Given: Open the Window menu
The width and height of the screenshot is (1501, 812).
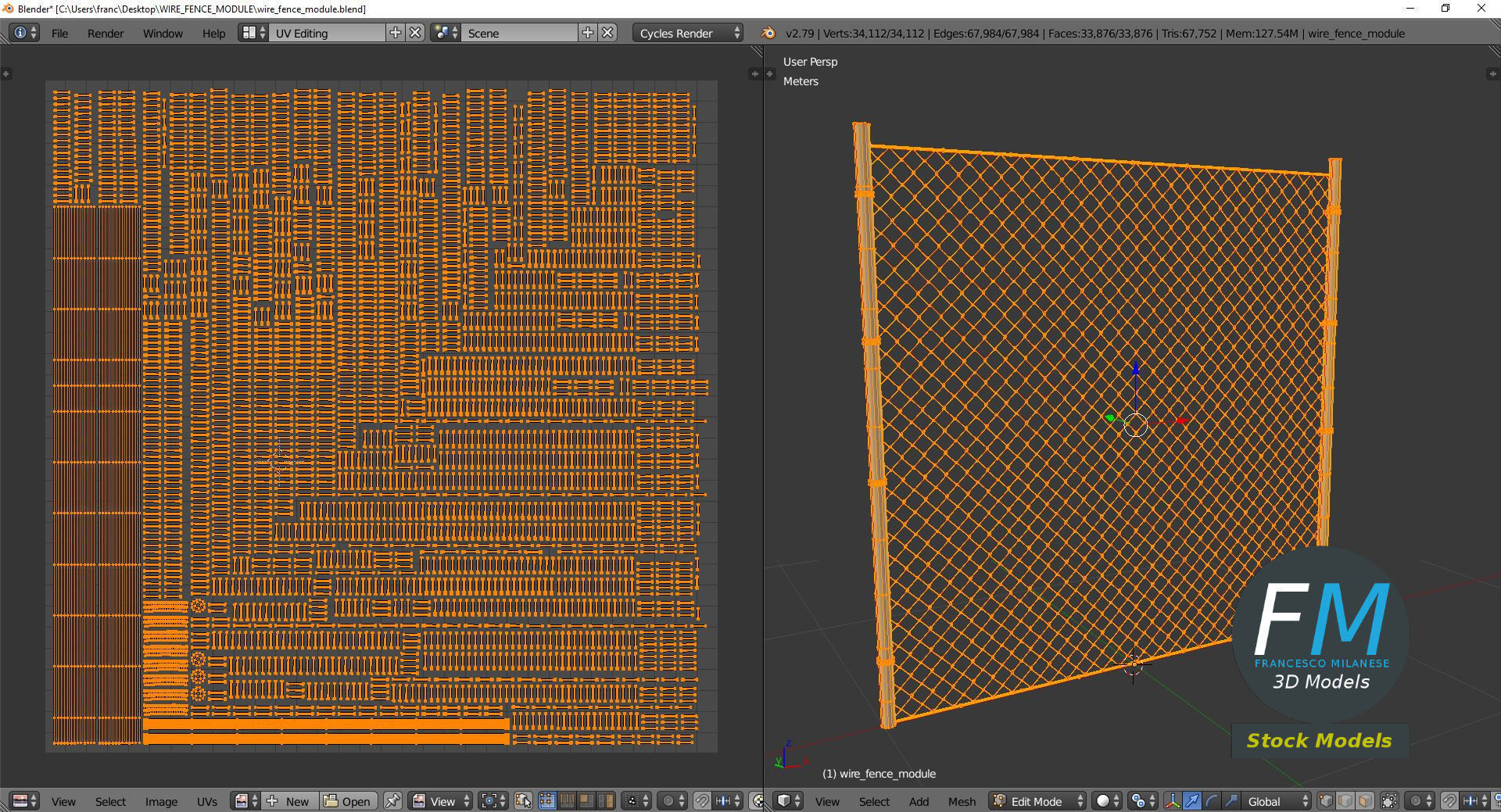Looking at the screenshot, I should (x=163, y=34).
